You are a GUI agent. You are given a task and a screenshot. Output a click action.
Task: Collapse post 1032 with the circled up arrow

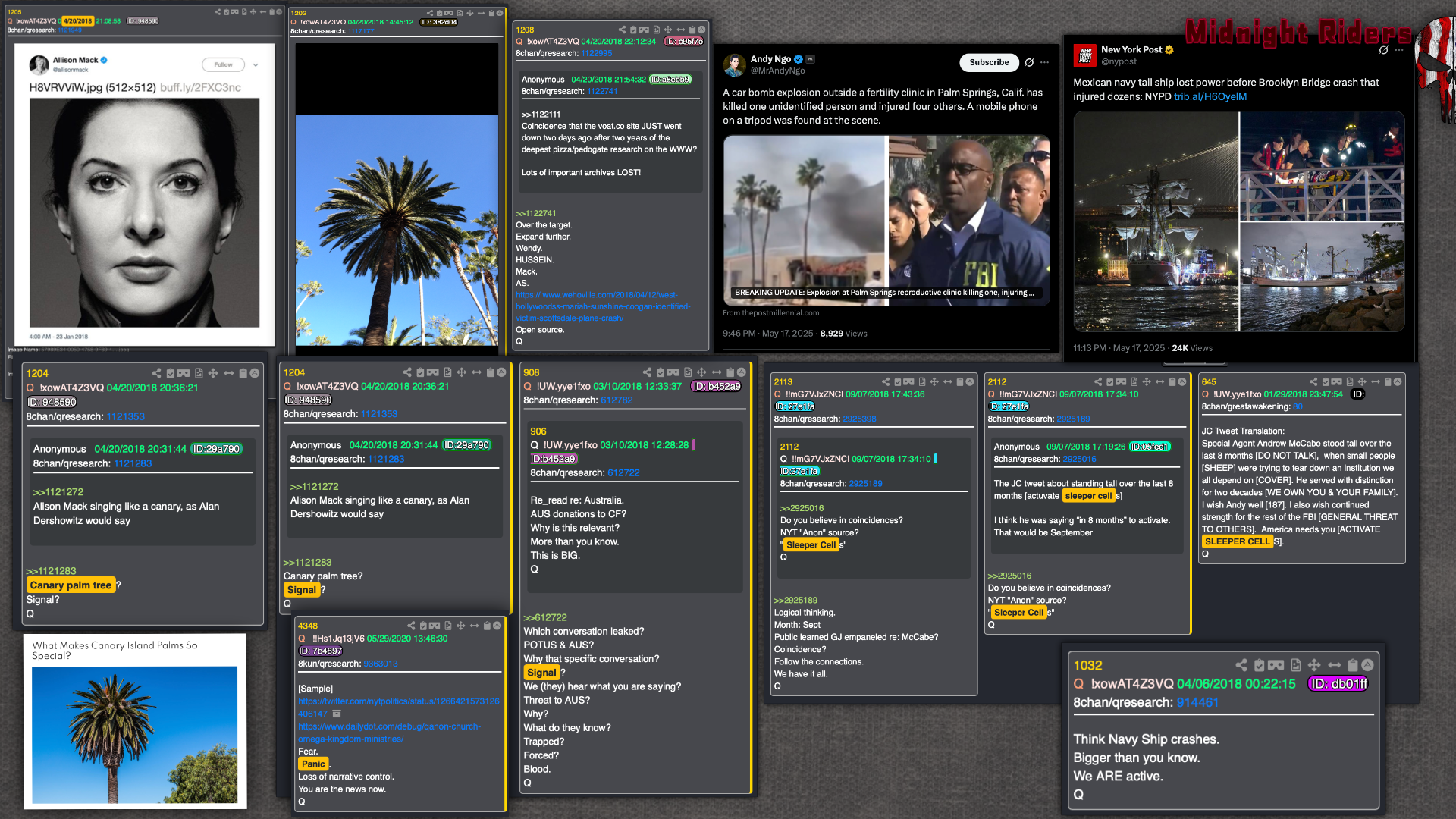(x=1367, y=665)
